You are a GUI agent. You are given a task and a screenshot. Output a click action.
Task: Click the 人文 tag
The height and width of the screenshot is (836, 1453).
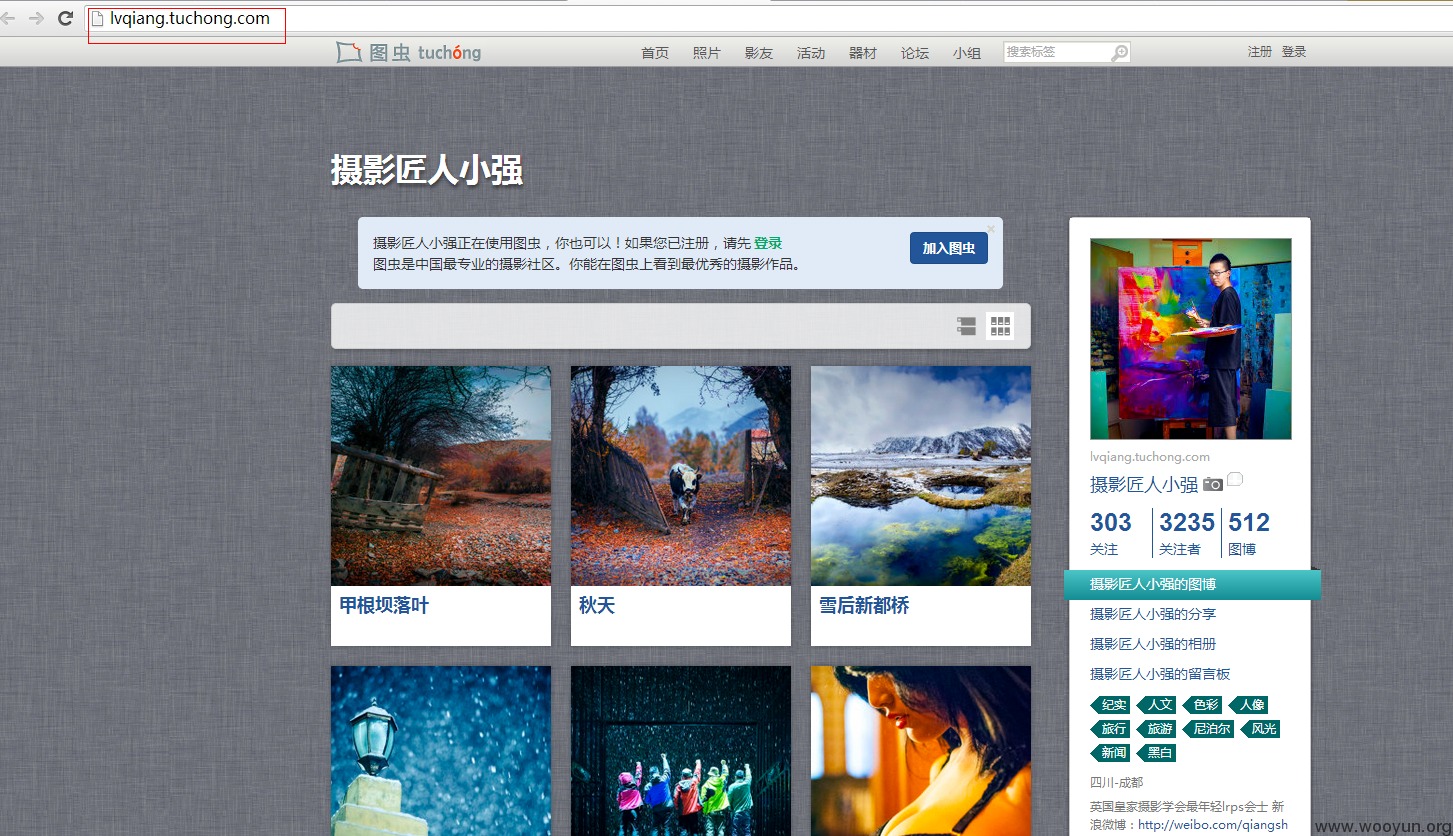[1158, 705]
